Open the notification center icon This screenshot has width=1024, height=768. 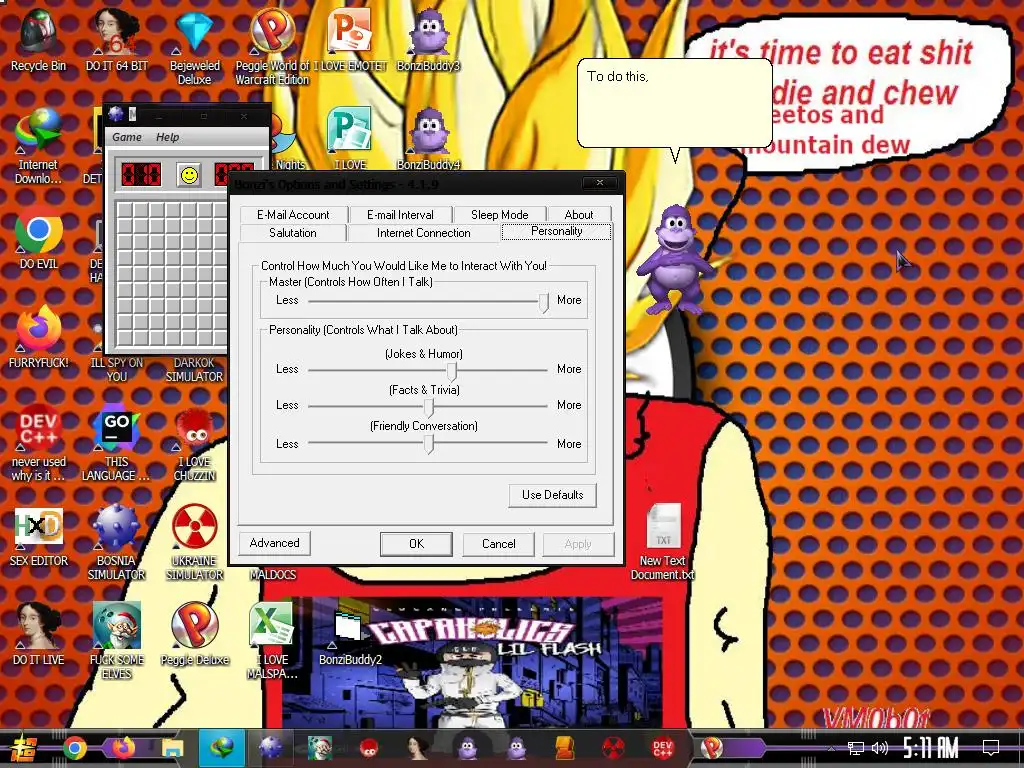tap(991, 748)
